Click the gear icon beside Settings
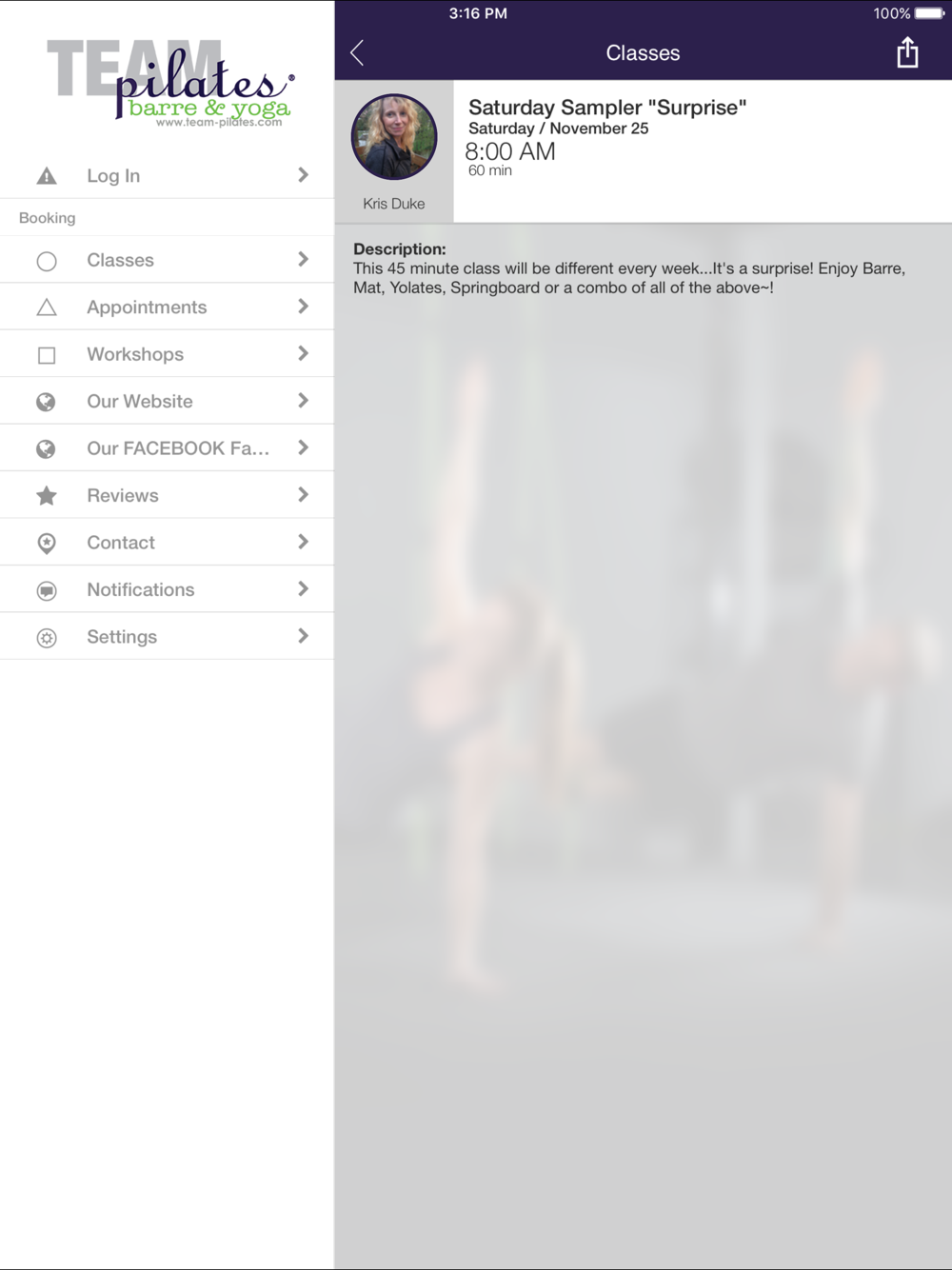Viewport: 952px width, 1270px height. 46,638
